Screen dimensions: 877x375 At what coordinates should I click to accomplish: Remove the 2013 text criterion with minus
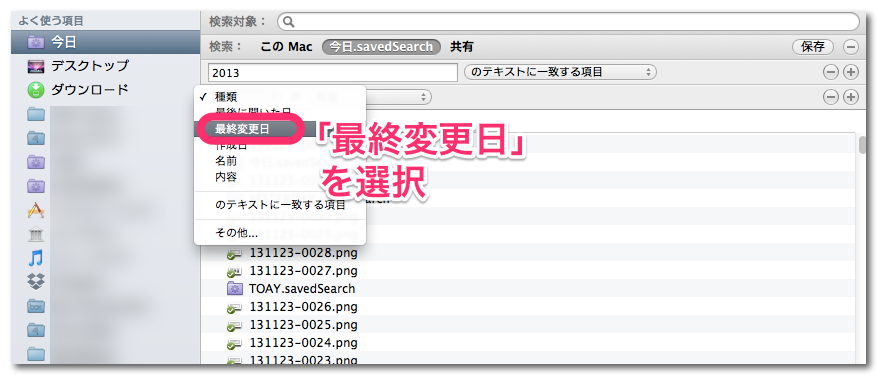tap(832, 72)
